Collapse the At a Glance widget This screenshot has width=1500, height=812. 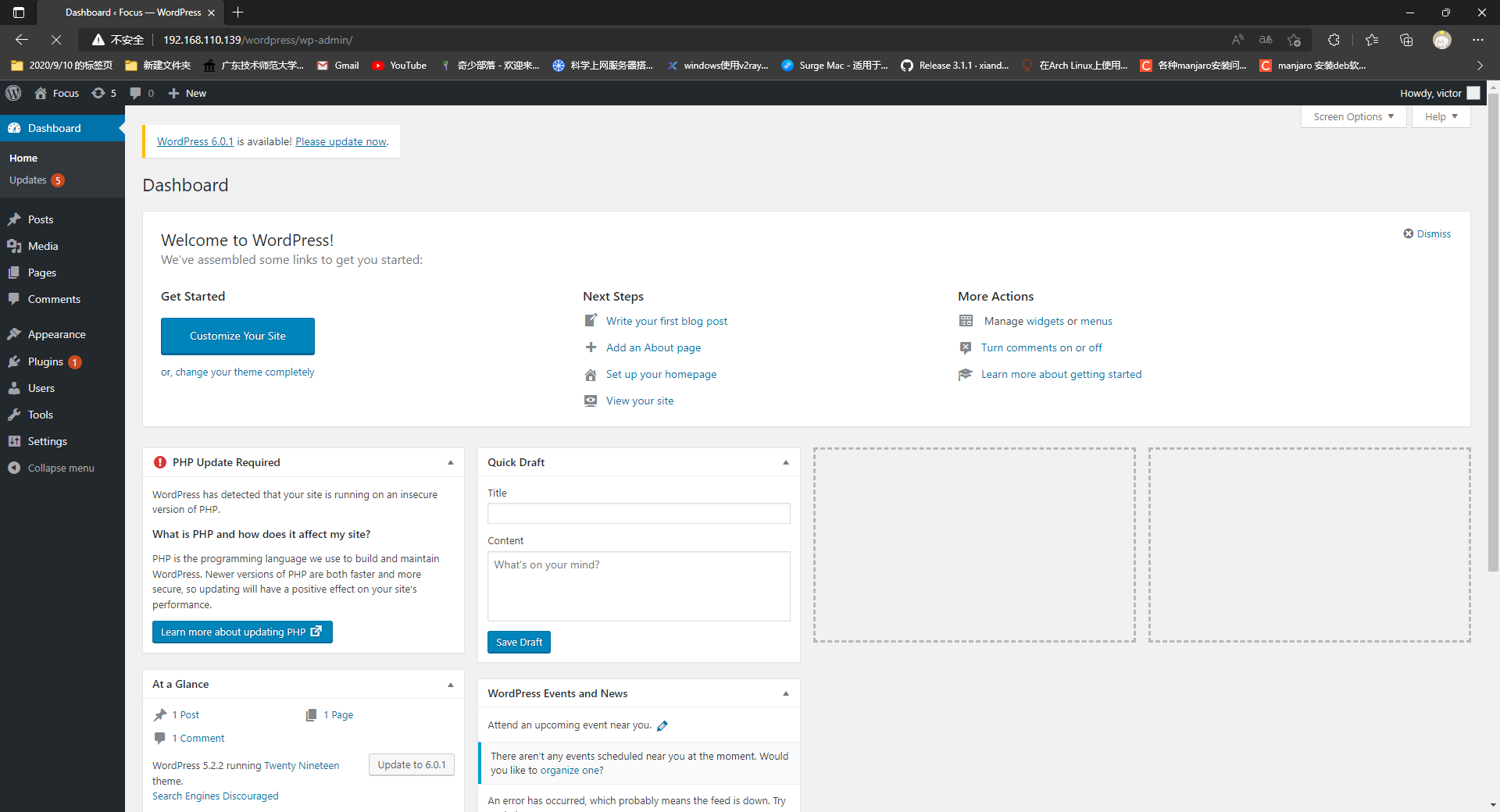tap(451, 685)
